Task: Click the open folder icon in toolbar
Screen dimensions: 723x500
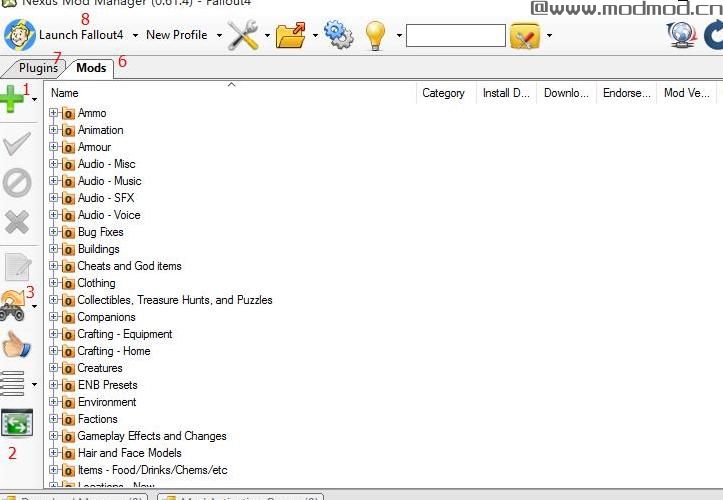Action: tap(291, 35)
